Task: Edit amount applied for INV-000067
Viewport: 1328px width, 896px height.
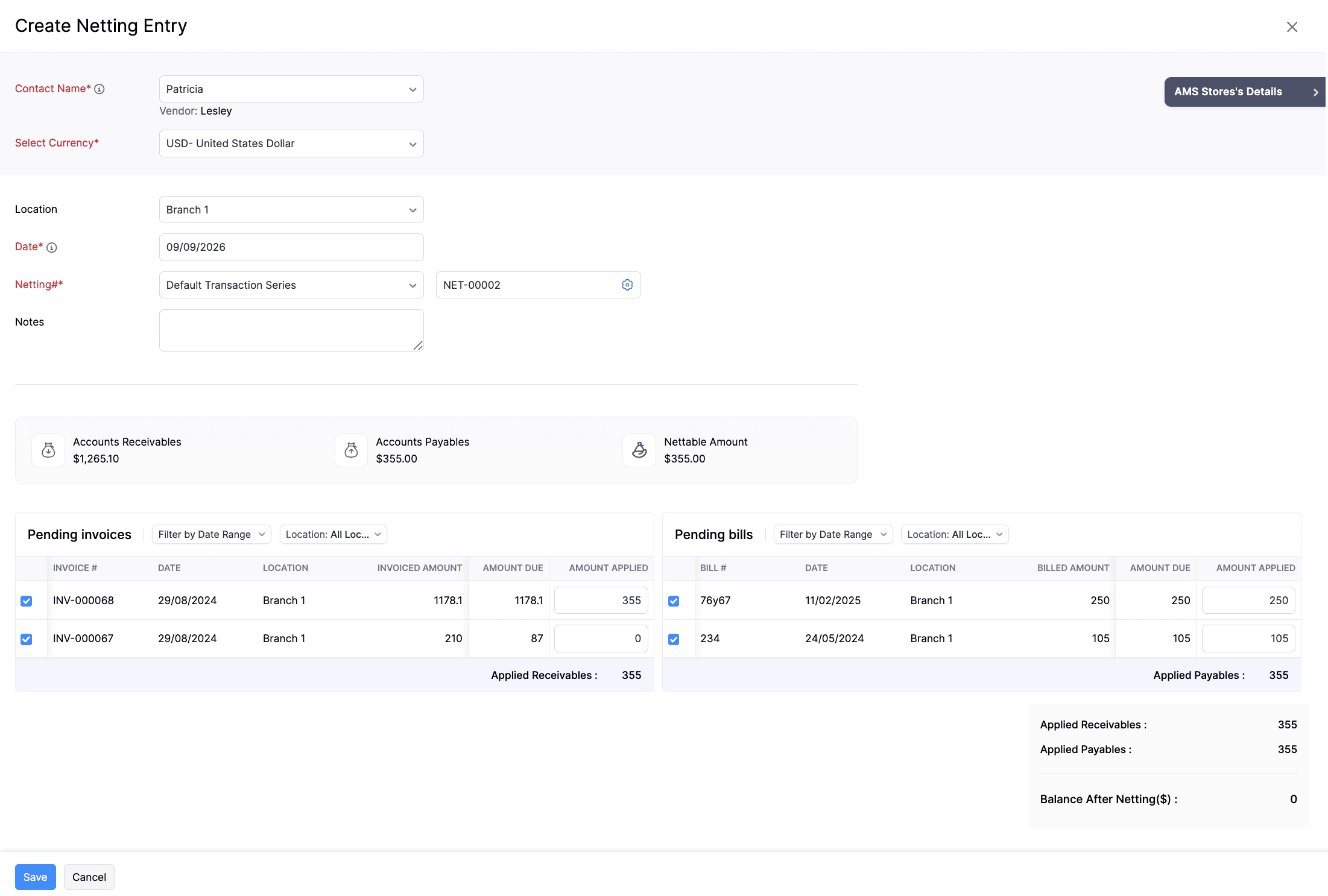Action: click(x=601, y=639)
